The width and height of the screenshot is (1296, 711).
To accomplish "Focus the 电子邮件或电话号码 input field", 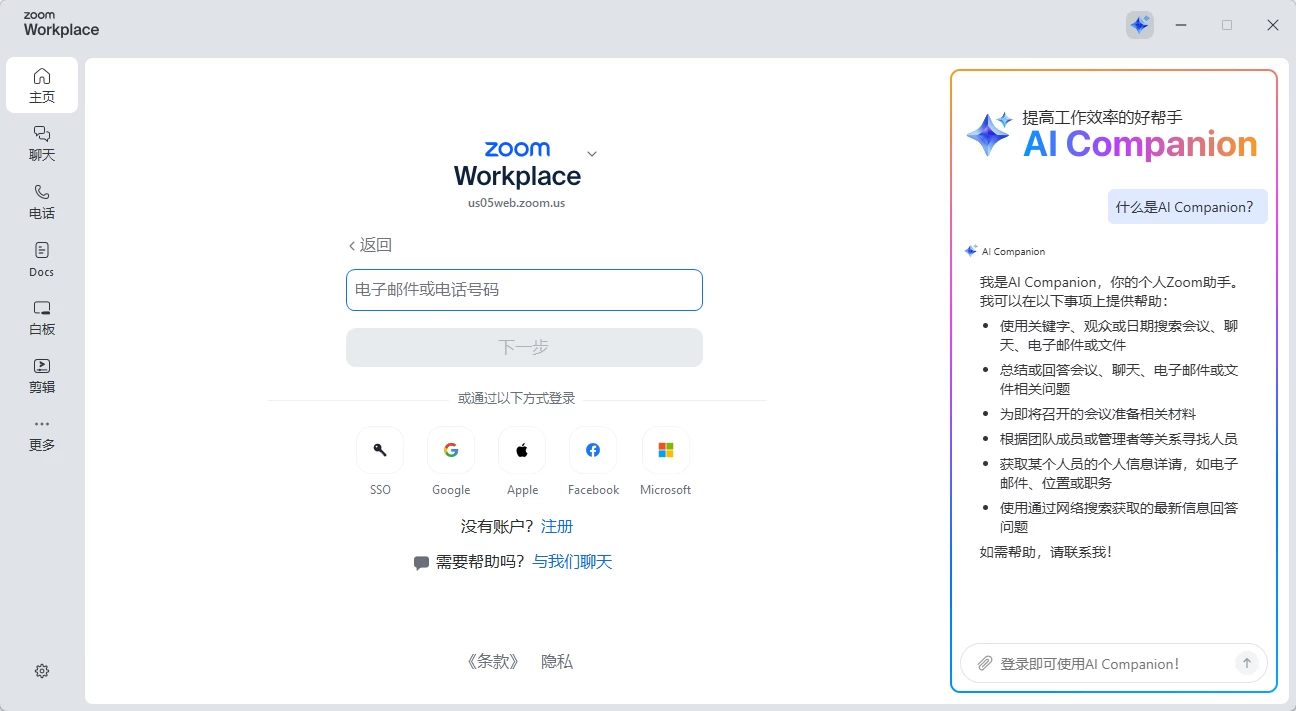I will pyautogui.click(x=524, y=290).
